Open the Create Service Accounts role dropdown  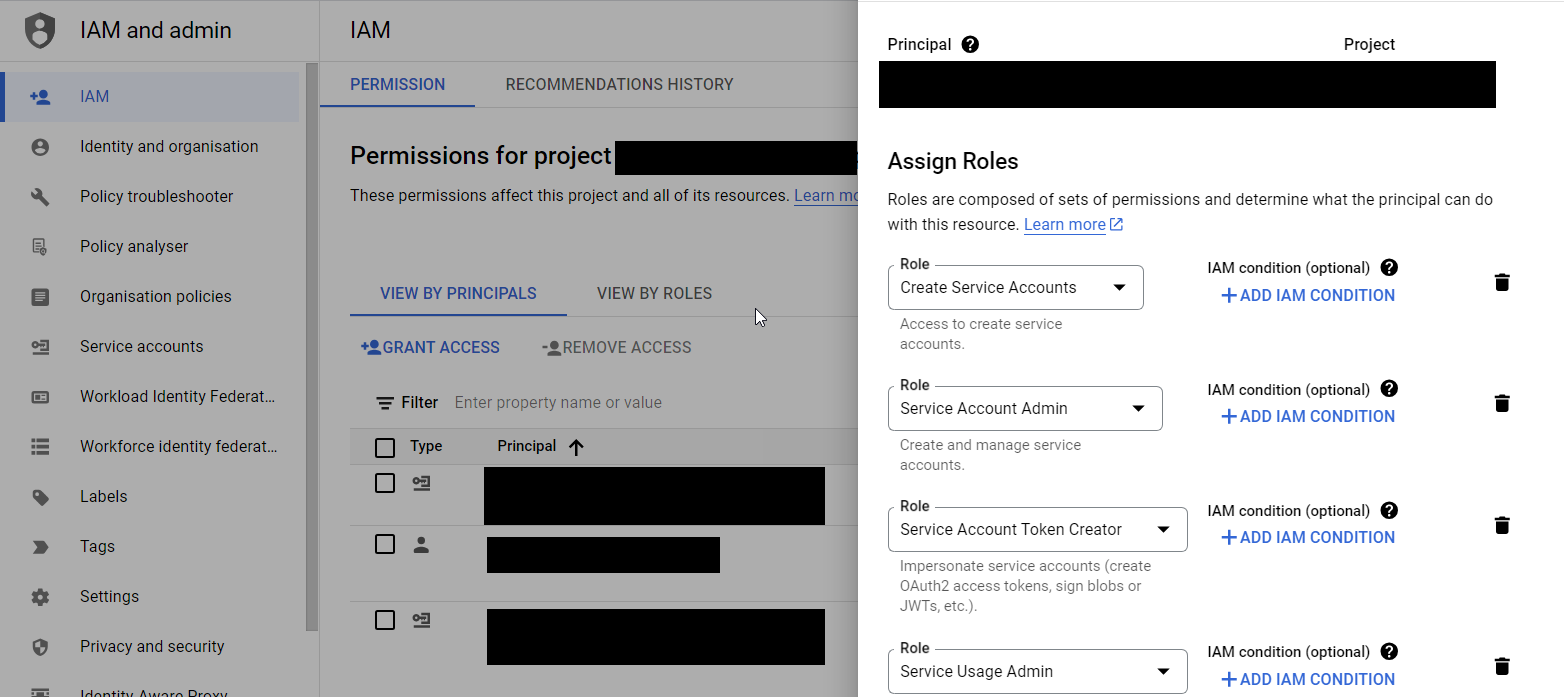[x=1015, y=288]
